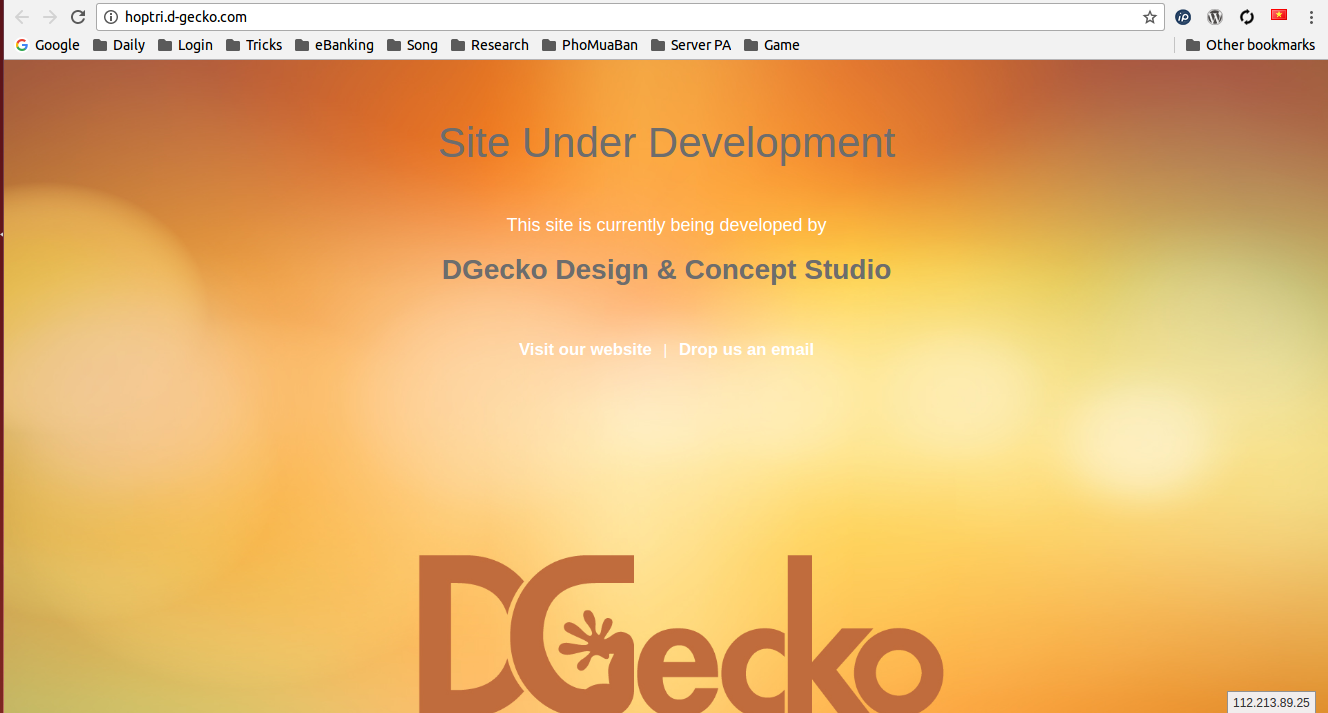Click the "Drop us an email" link

746,349
